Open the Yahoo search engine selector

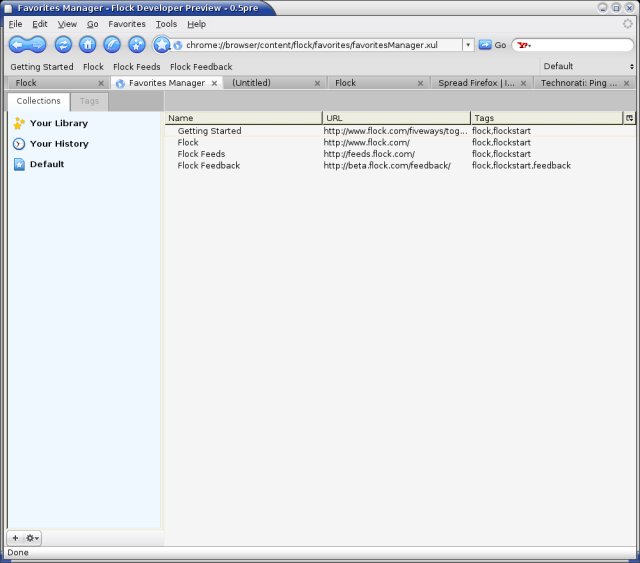(x=524, y=45)
